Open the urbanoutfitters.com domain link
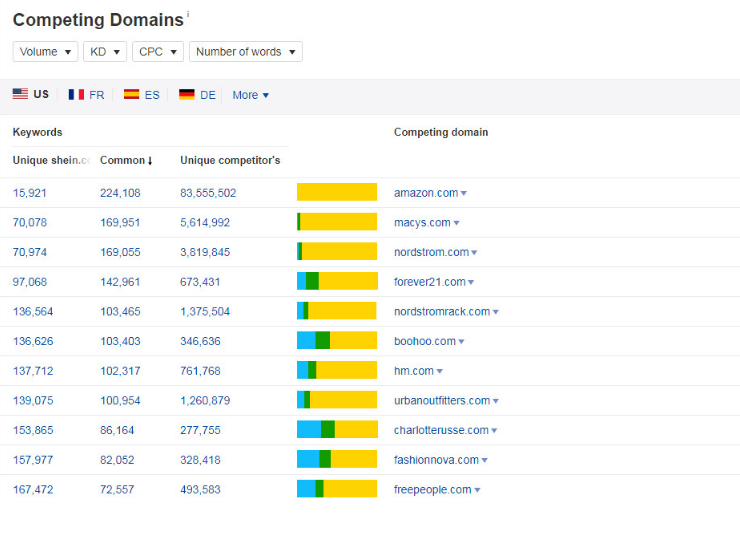Image resolution: width=740 pixels, height=538 pixels. tap(442, 401)
